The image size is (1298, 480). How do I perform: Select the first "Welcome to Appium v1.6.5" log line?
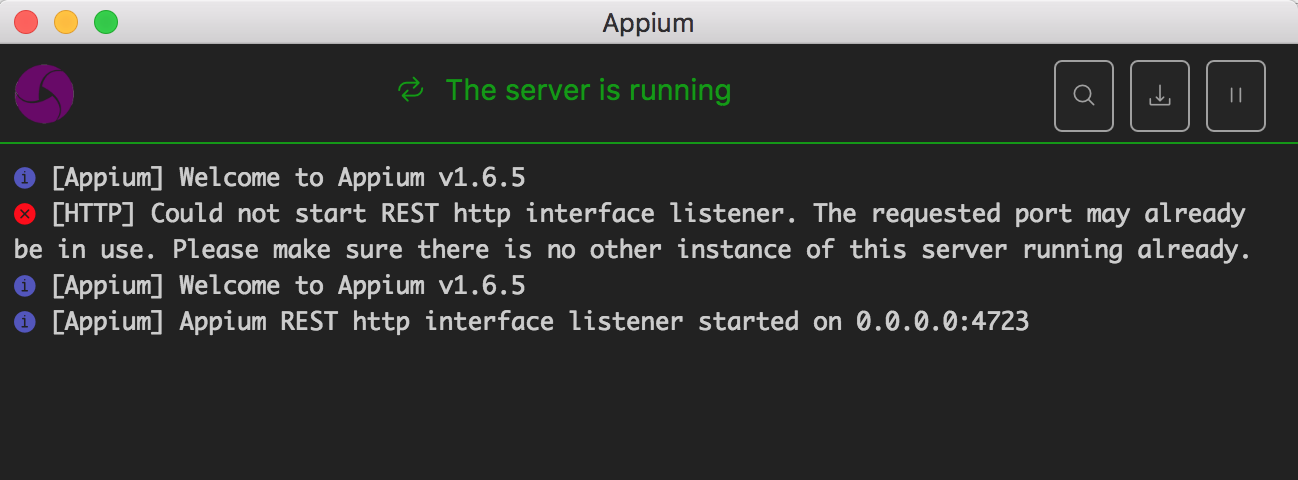(288, 178)
